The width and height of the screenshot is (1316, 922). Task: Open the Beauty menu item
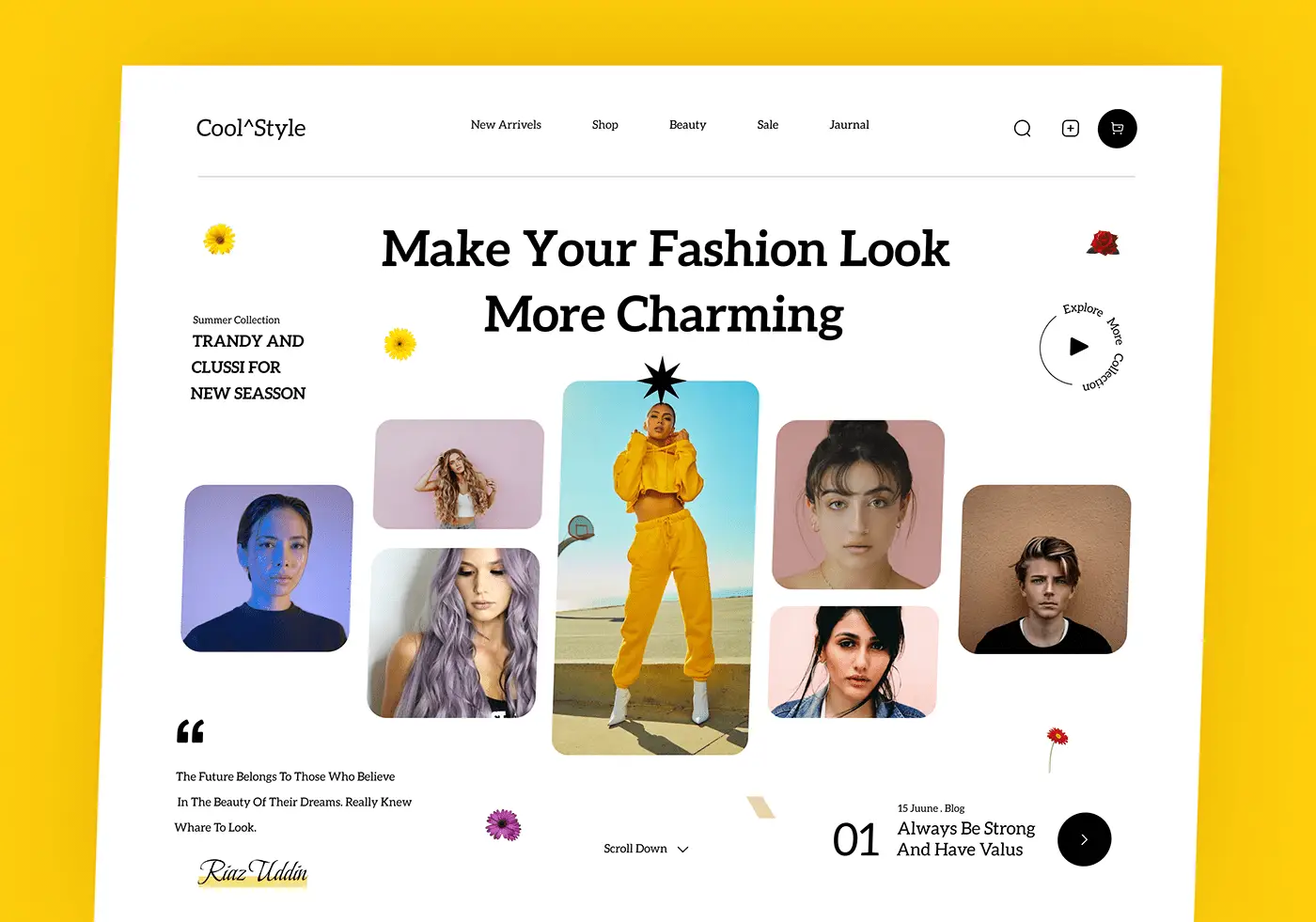pyautogui.click(x=687, y=125)
